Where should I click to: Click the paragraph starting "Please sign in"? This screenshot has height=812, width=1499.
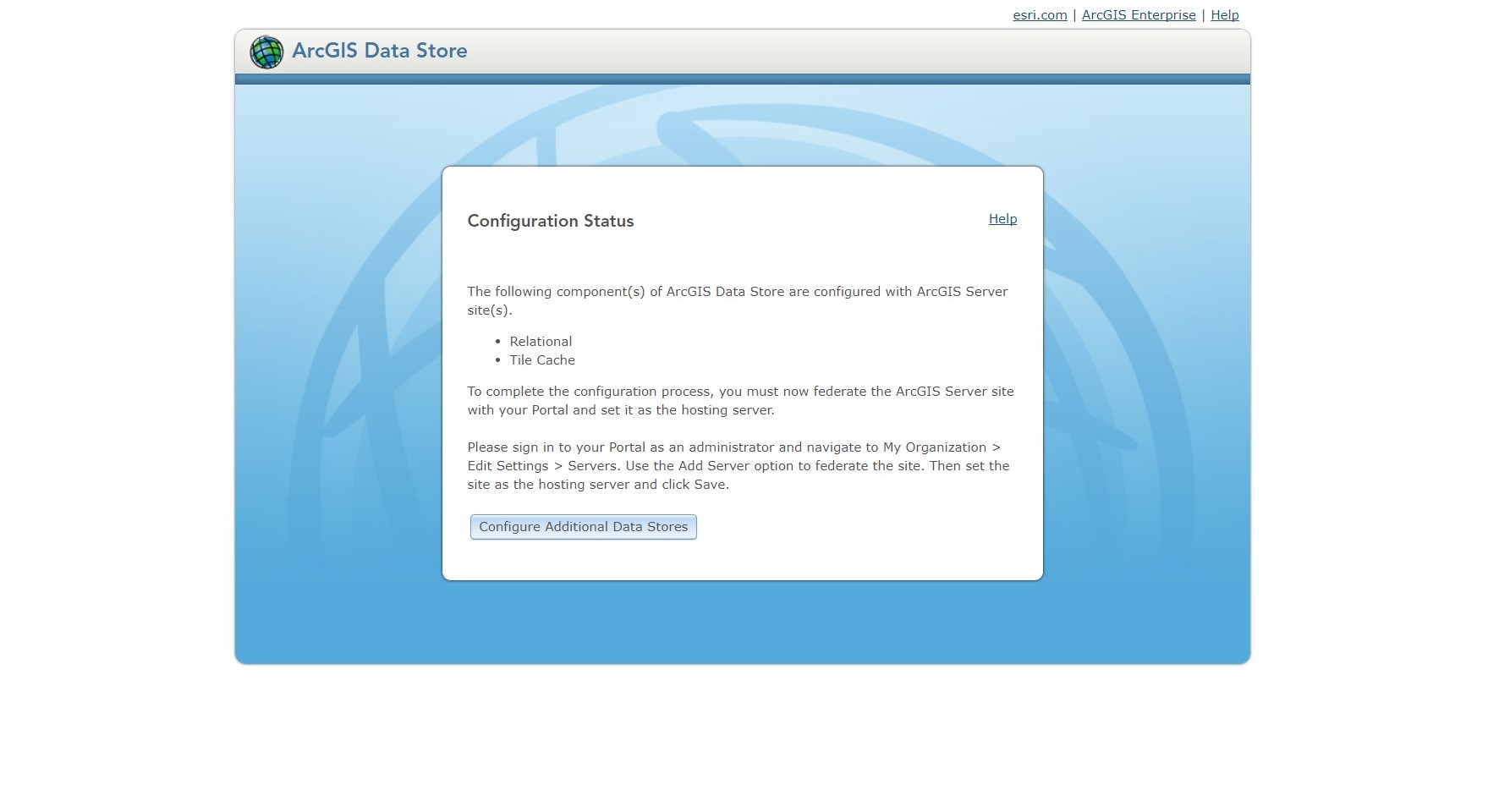point(739,466)
